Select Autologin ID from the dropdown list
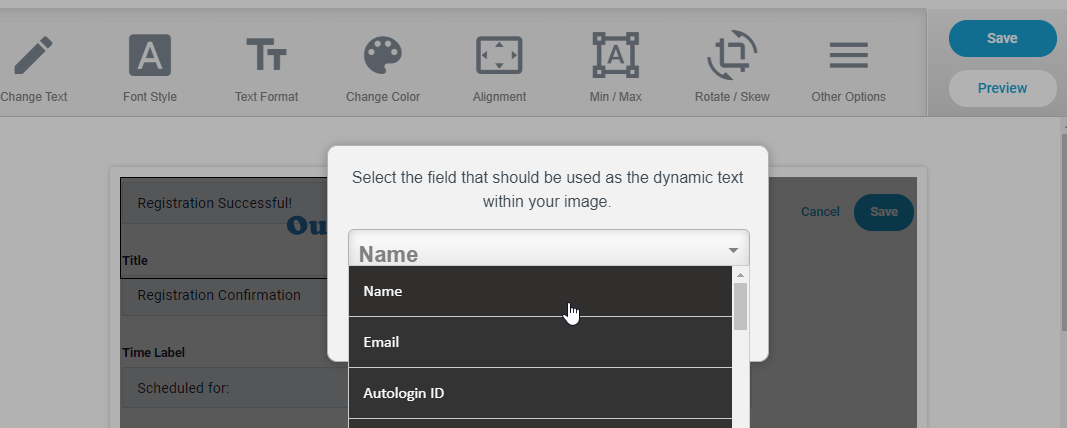This screenshot has height=428, width=1067. tap(540, 393)
